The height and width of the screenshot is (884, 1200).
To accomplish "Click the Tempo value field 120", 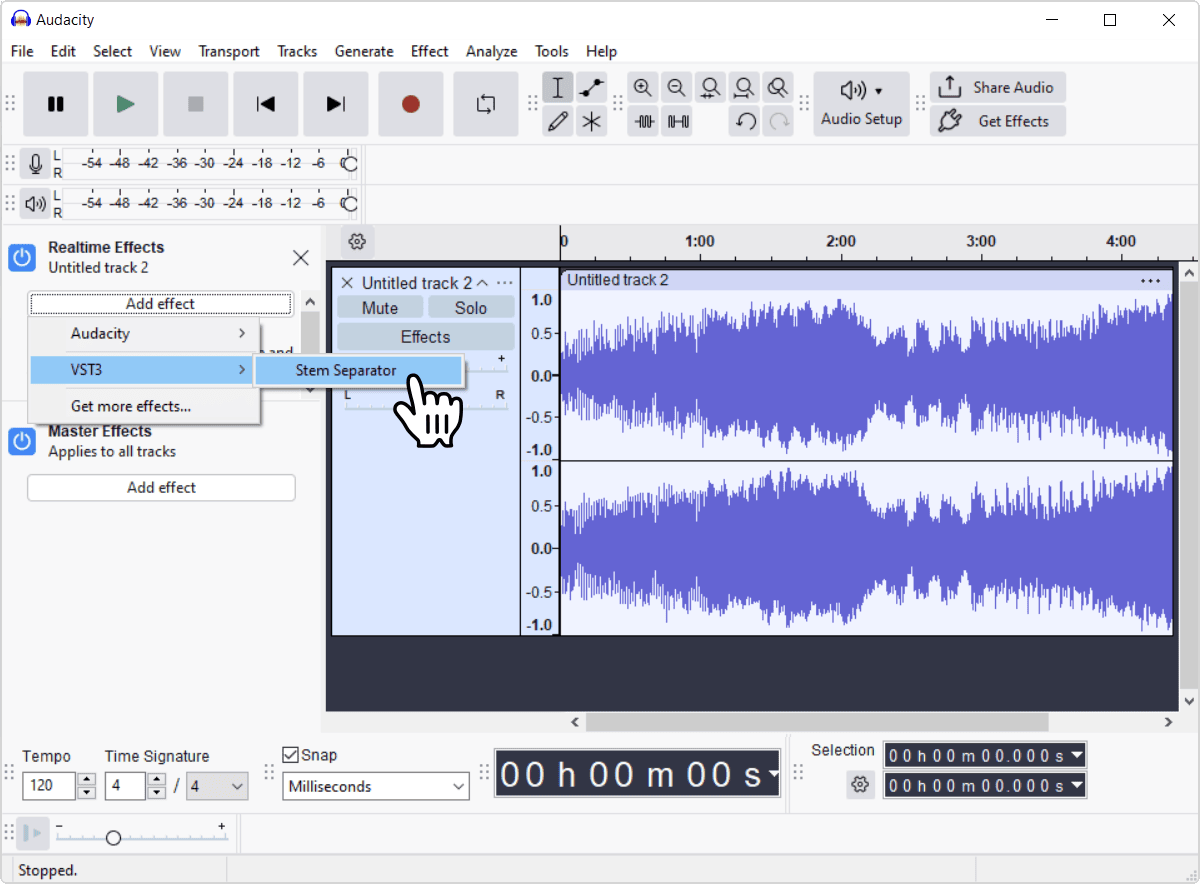I will pos(49,786).
